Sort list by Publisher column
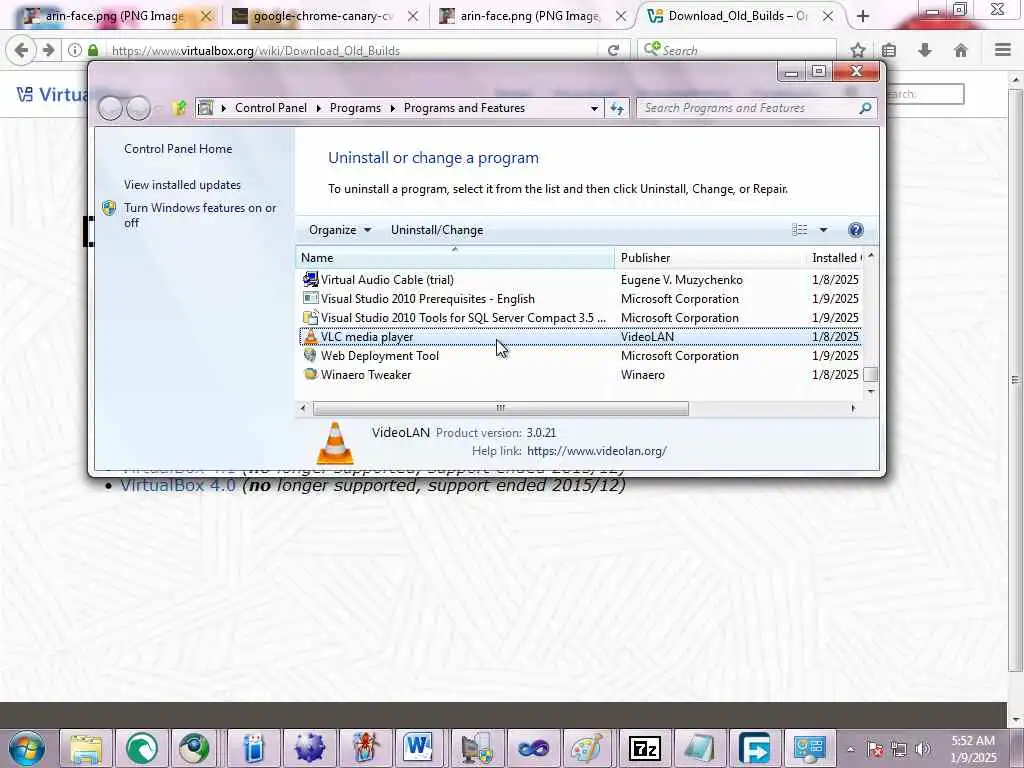The width and height of the screenshot is (1024, 768). pyautogui.click(x=710, y=257)
